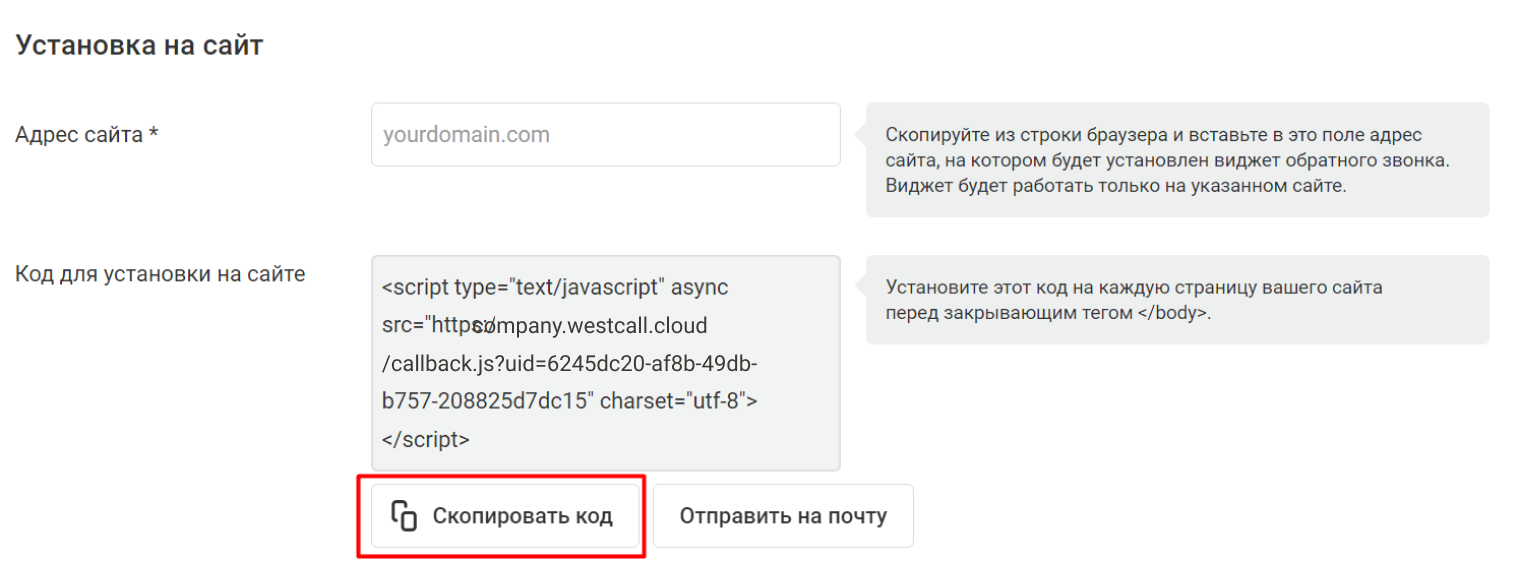Click the Адрес сайта label

coord(79,134)
